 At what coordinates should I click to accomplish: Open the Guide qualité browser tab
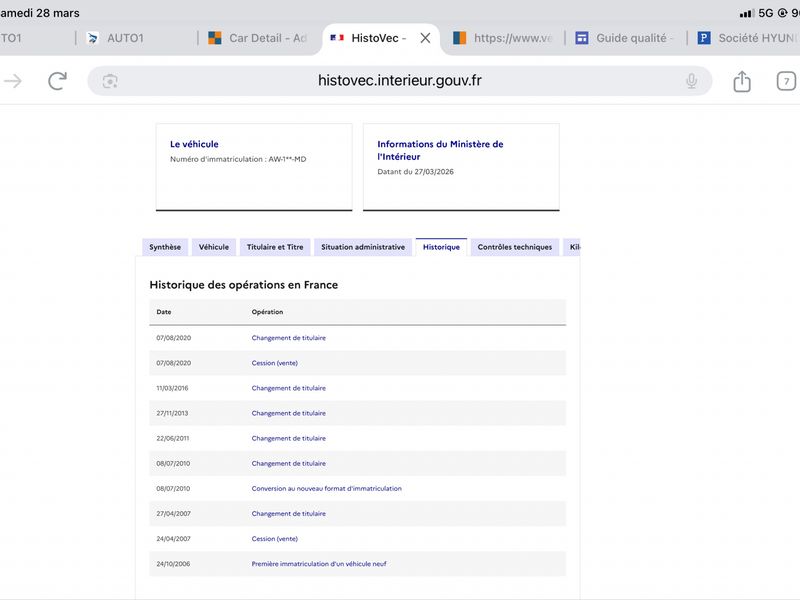point(625,38)
